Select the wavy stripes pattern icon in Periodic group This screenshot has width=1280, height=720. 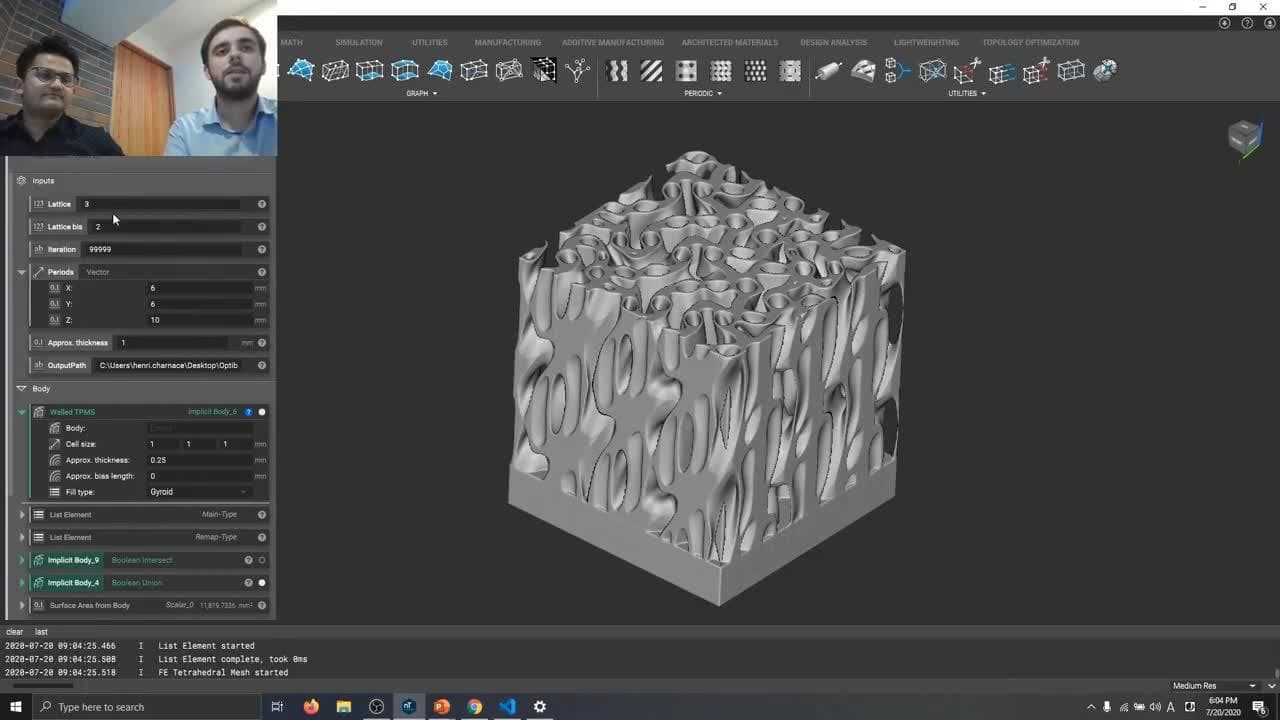pyautogui.click(x=617, y=71)
